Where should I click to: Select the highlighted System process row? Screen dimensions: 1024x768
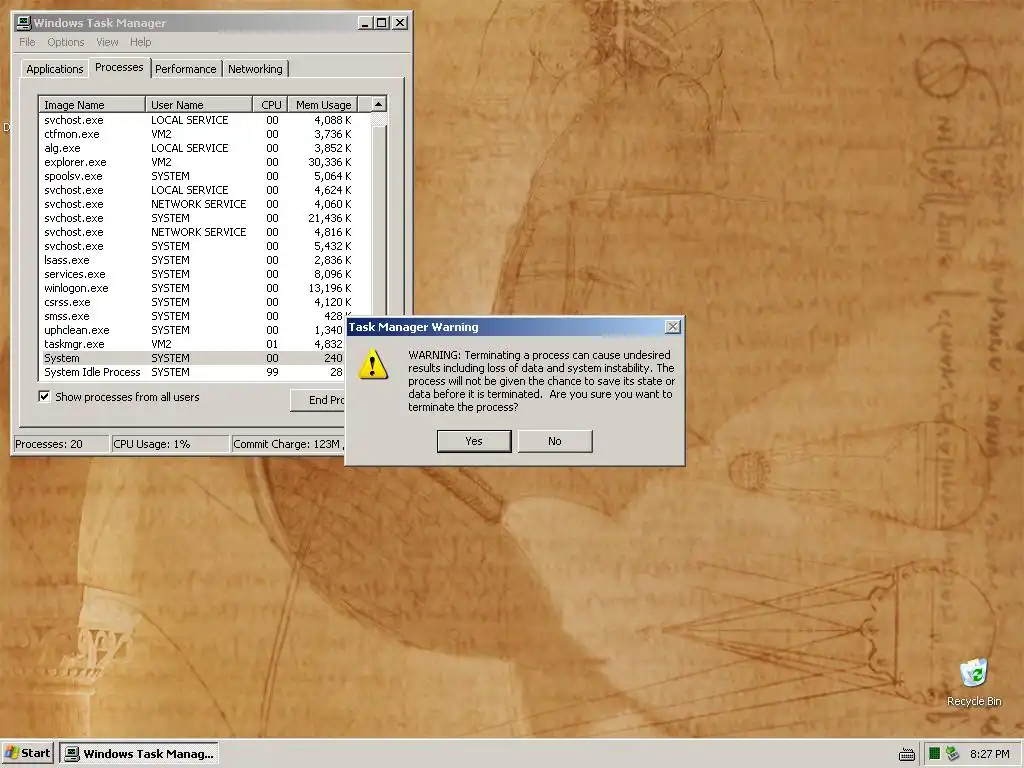pos(193,358)
